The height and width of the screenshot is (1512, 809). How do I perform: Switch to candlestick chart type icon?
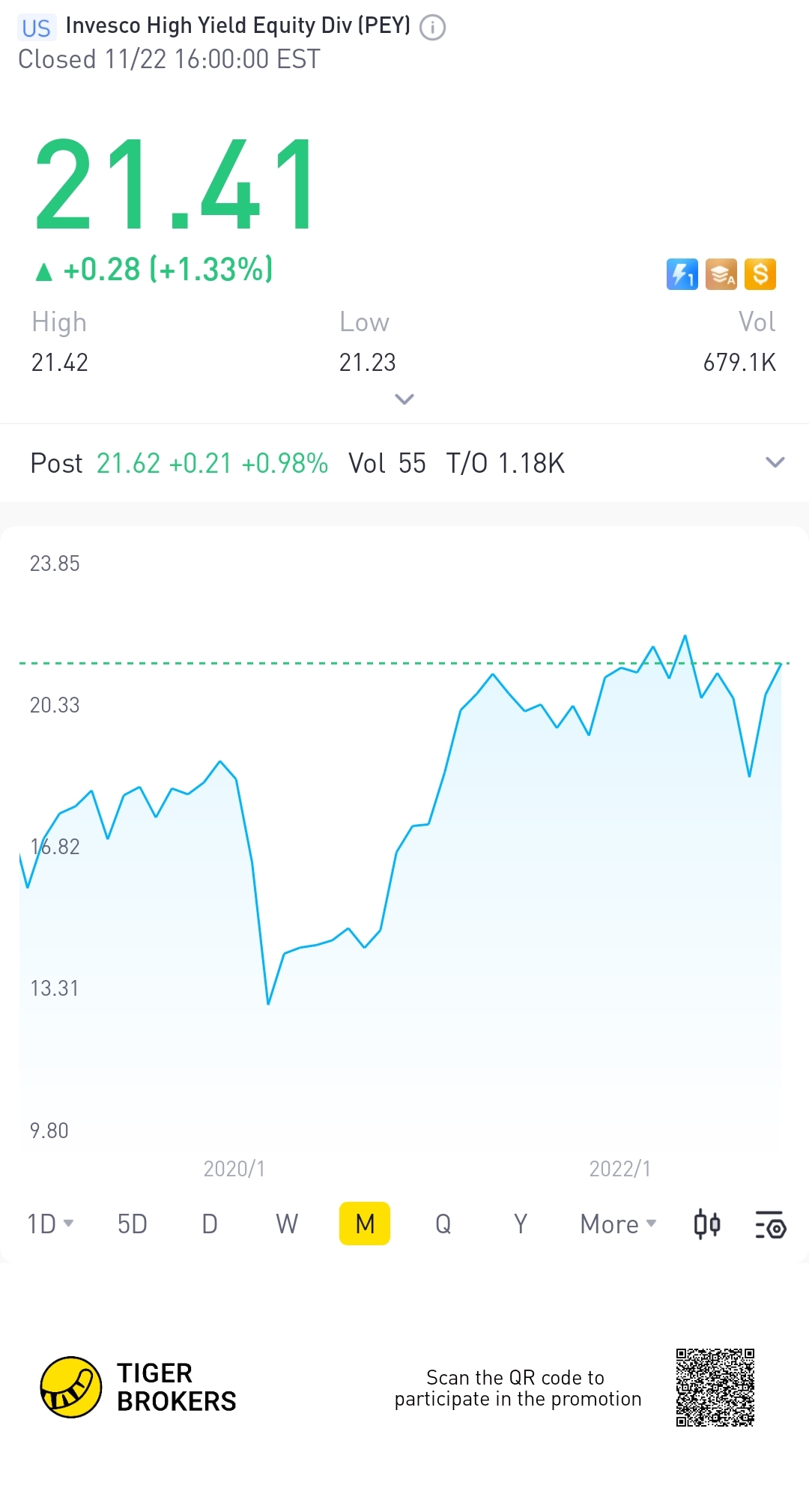(706, 1224)
